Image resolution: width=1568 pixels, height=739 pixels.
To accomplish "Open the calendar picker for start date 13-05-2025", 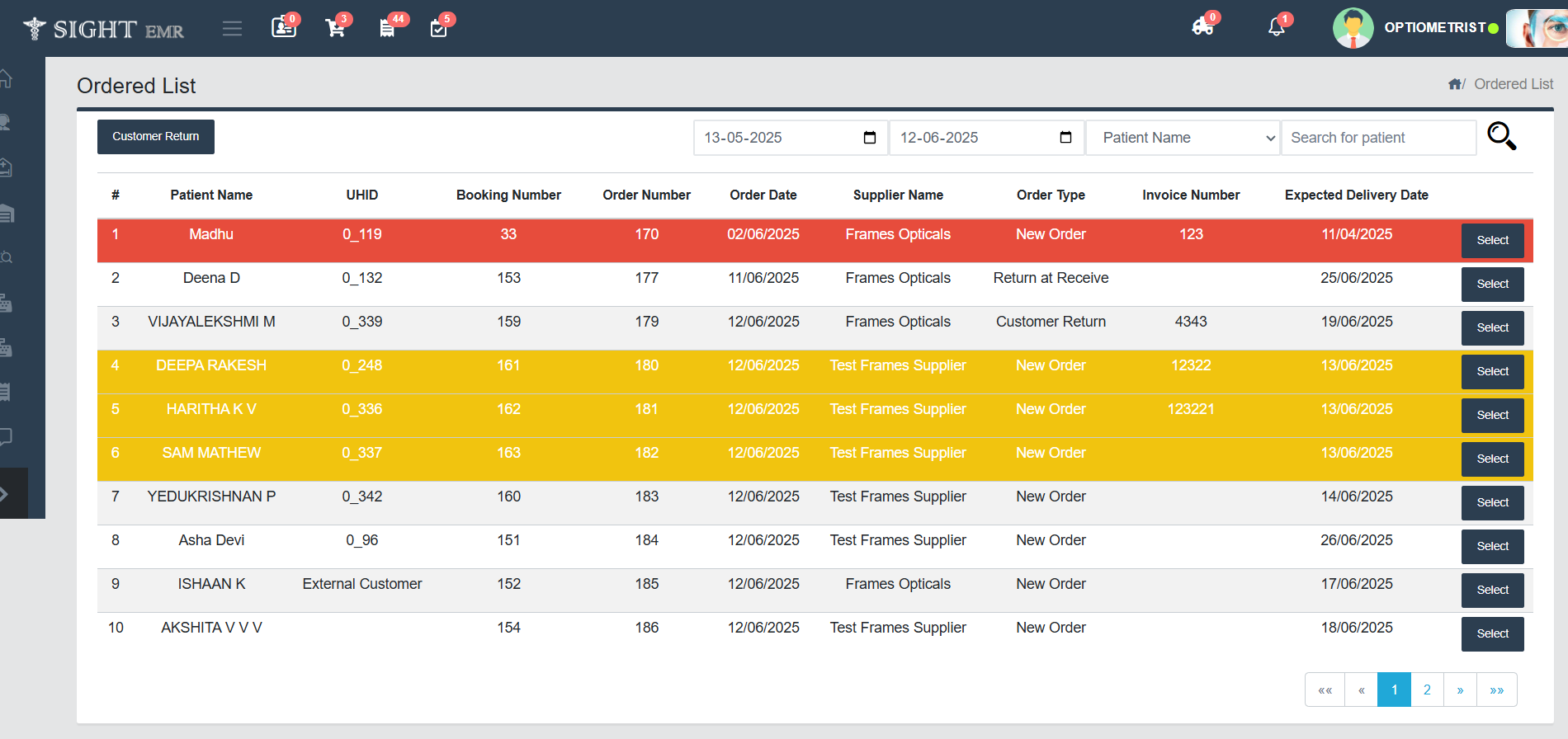I will (870, 138).
